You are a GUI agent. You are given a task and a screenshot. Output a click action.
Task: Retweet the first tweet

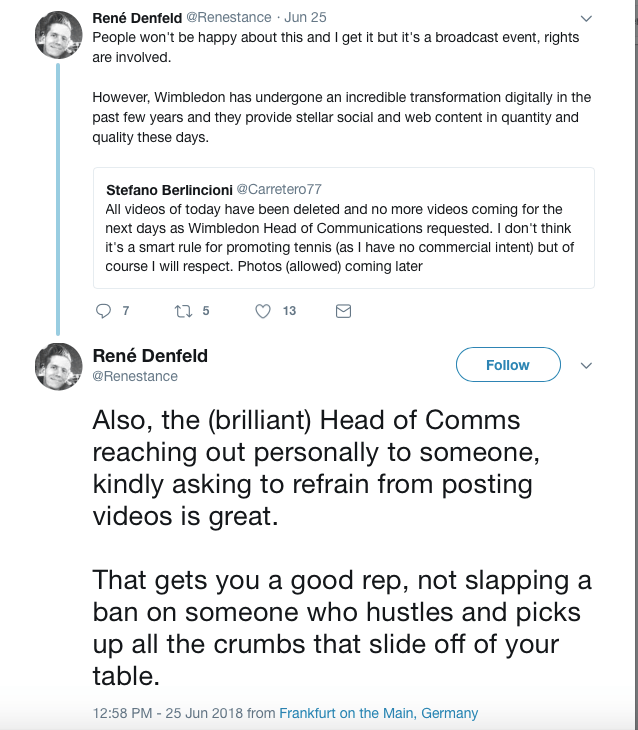pyautogui.click(x=182, y=311)
